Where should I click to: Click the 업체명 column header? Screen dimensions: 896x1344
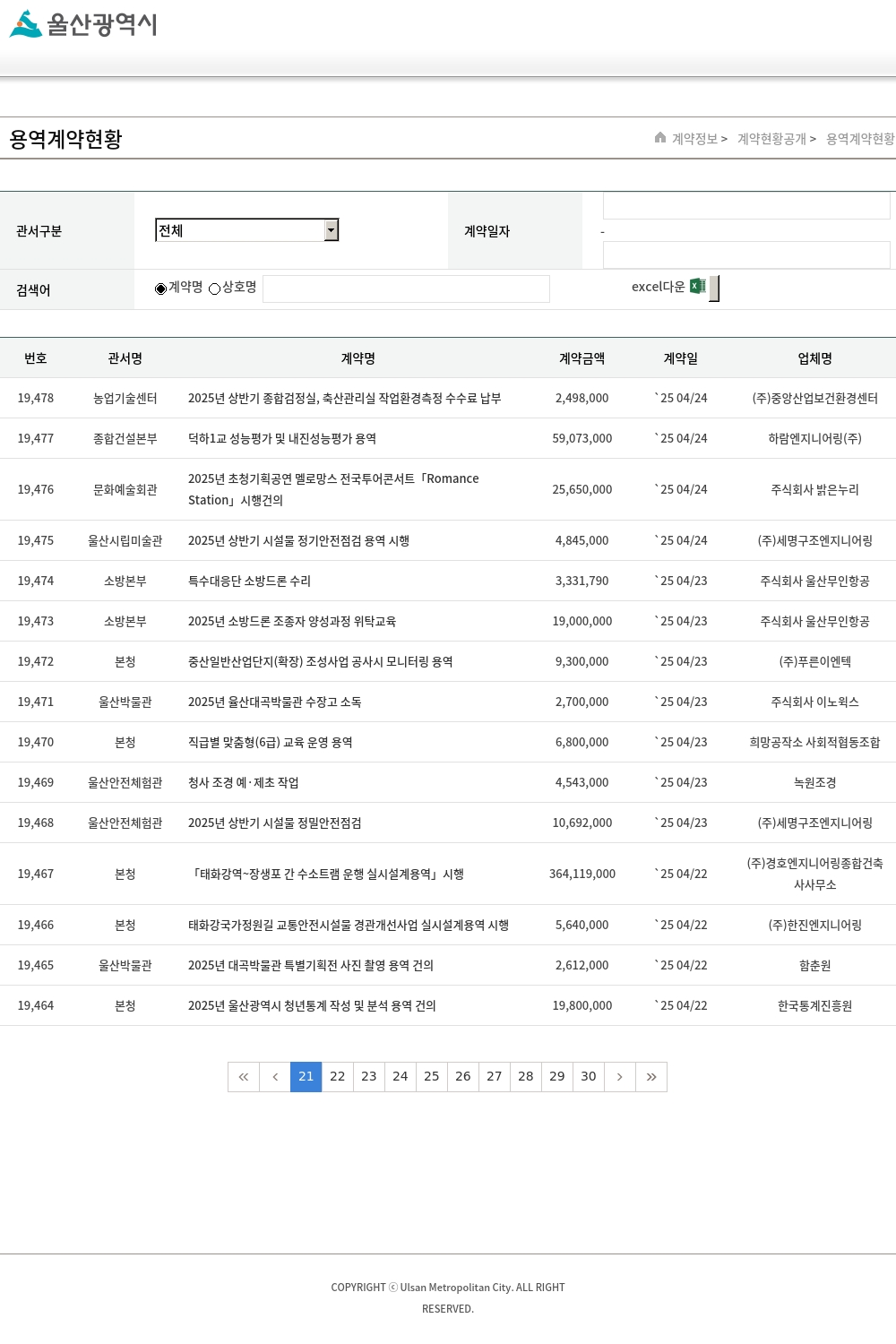click(x=815, y=358)
